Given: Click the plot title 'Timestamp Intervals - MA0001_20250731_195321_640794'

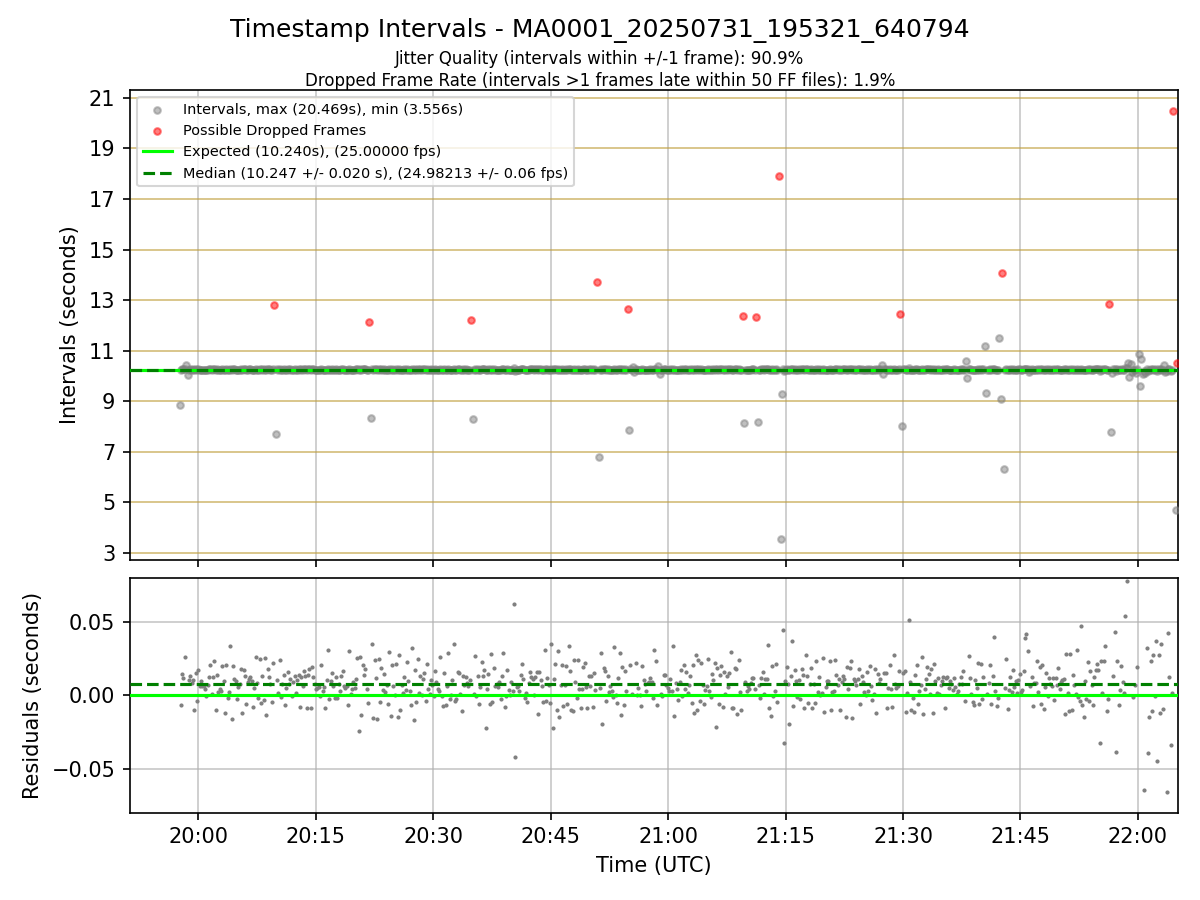Looking at the screenshot, I should click(x=599, y=29).
